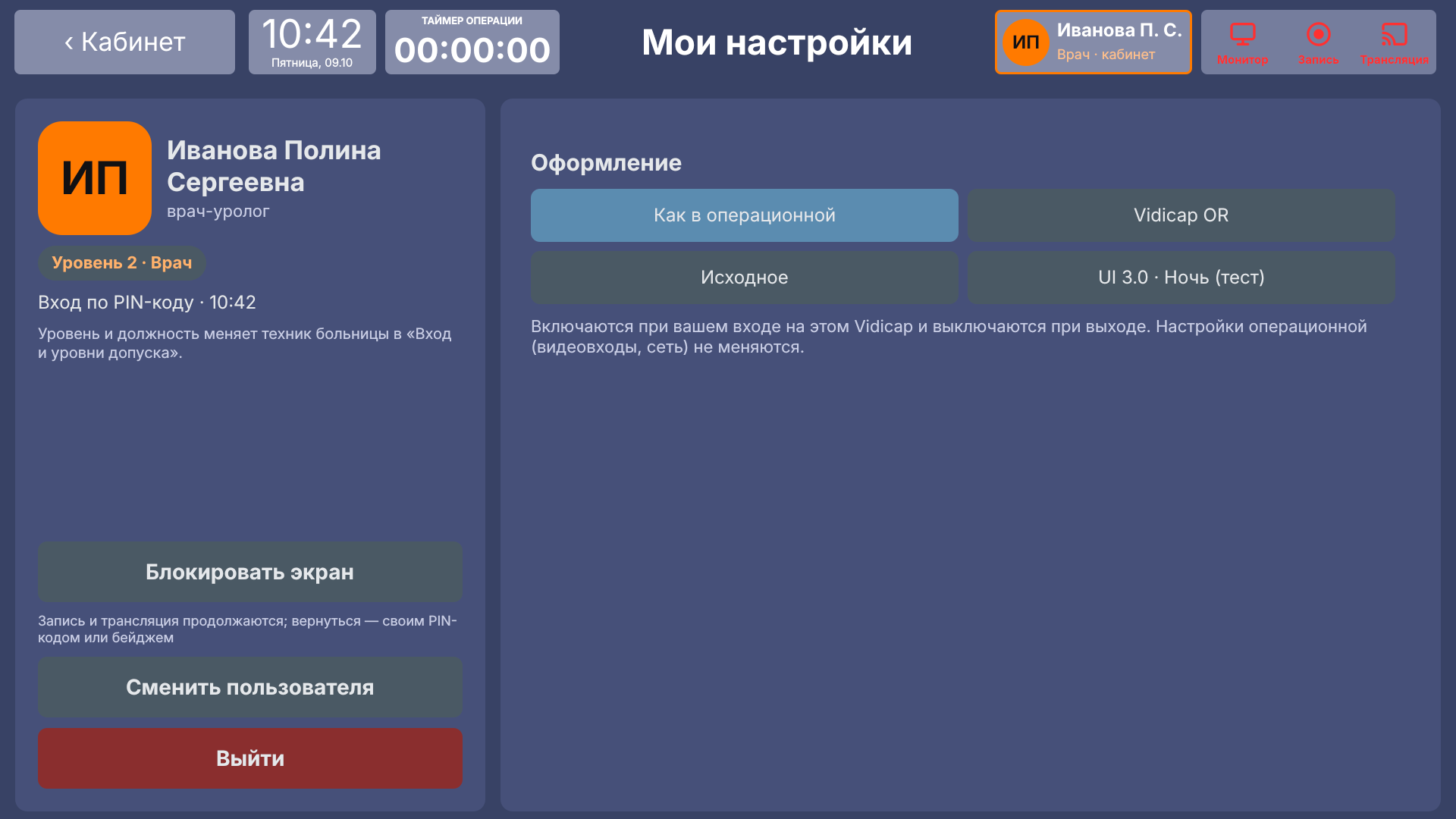Image resolution: width=1456 pixels, height=819 pixels.
Task: Click the large orange ИП profile avatar
Action: pos(95,178)
